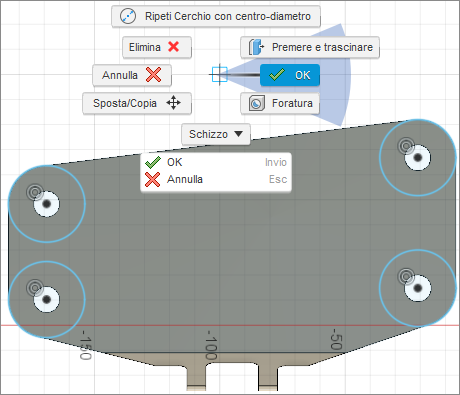Viewport: 460px width, 395px height.
Task: Confirm with the blue OK button
Action: 290,75
